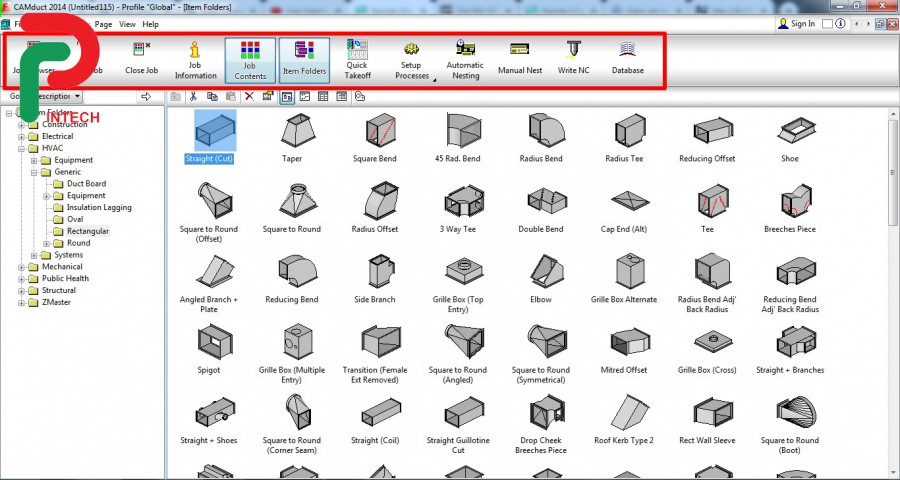
Task: Collapse the HVAC folder node
Action: [x=22, y=148]
